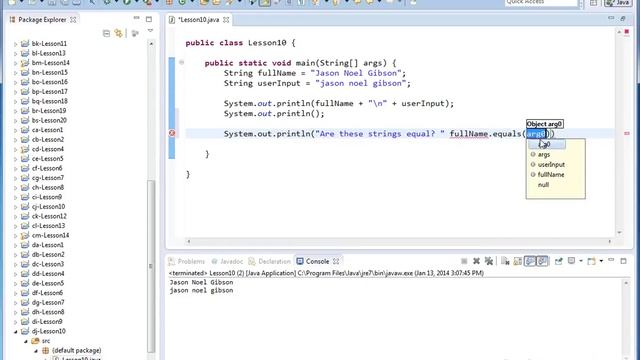640x360 pixels.
Task: Click the error marker in editor gutter
Action: click(x=172, y=133)
